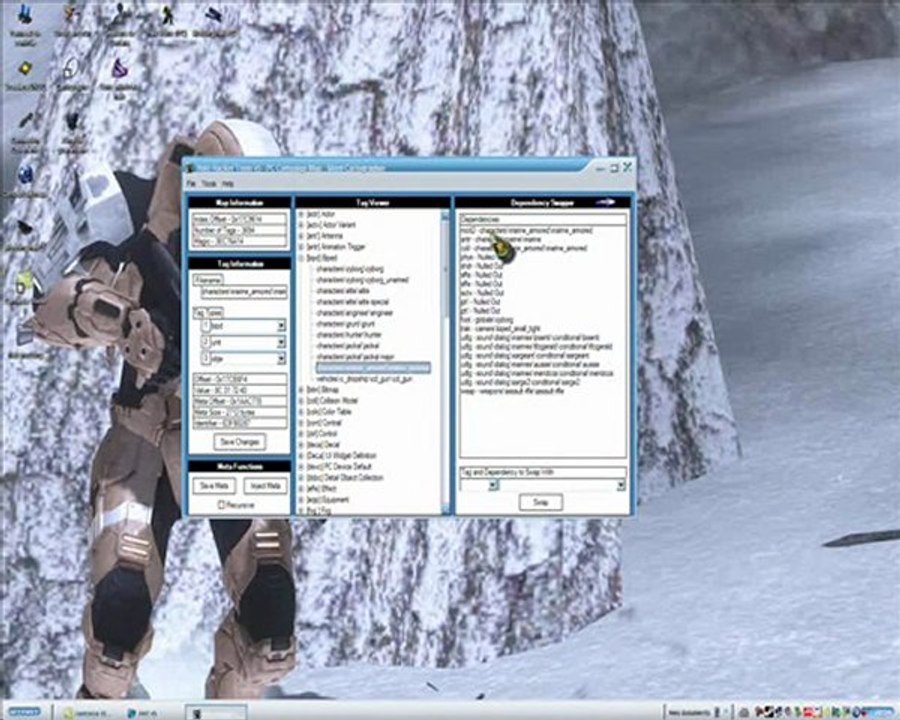Screen dimensions: 900x720
Task: Select the mod2 marine_armored dependency
Action: [x=526, y=230]
